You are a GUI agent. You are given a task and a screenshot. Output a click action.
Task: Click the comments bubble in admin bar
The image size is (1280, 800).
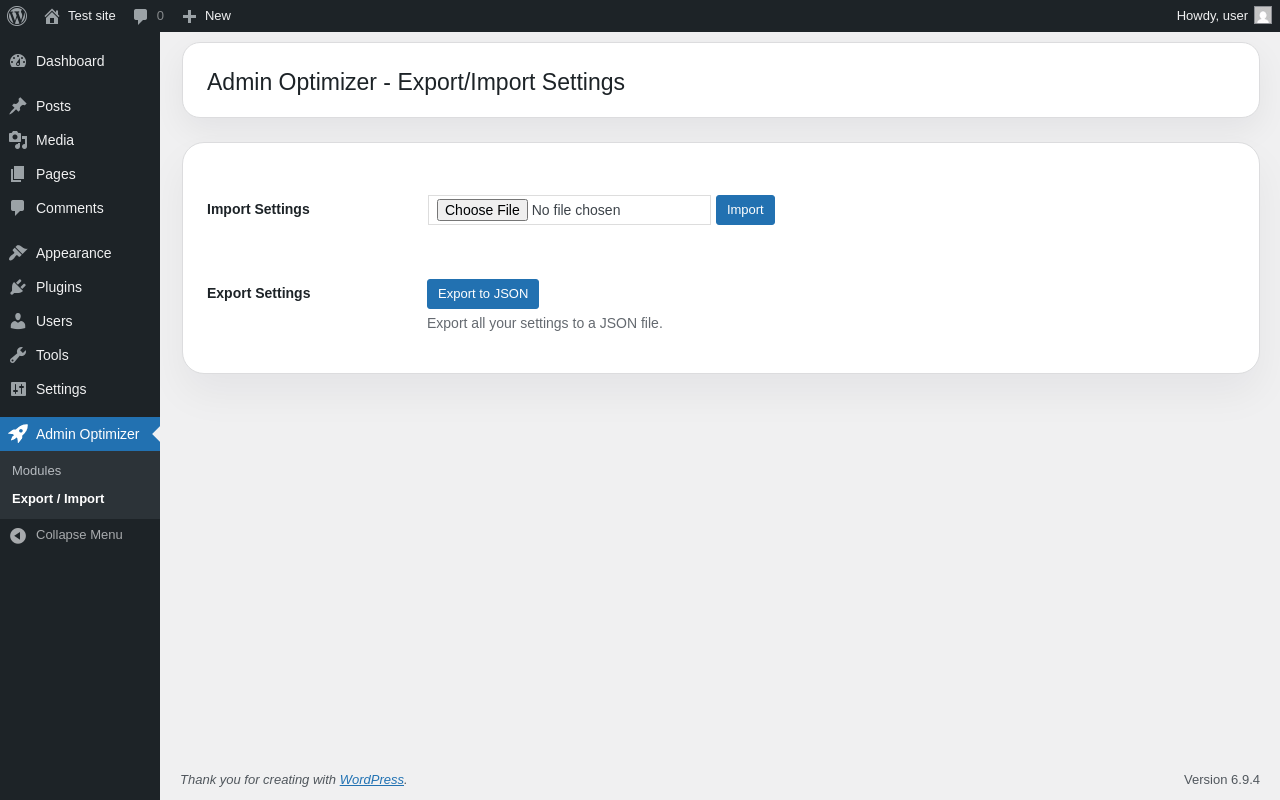click(x=141, y=16)
